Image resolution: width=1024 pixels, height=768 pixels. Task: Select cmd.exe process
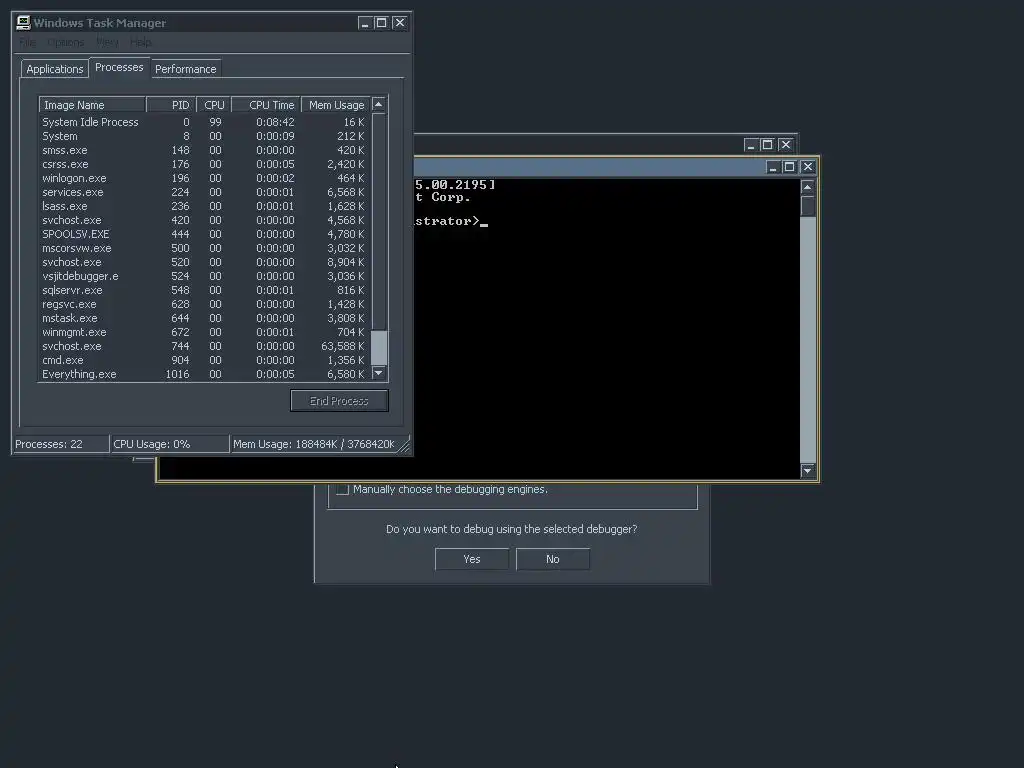point(204,360)
